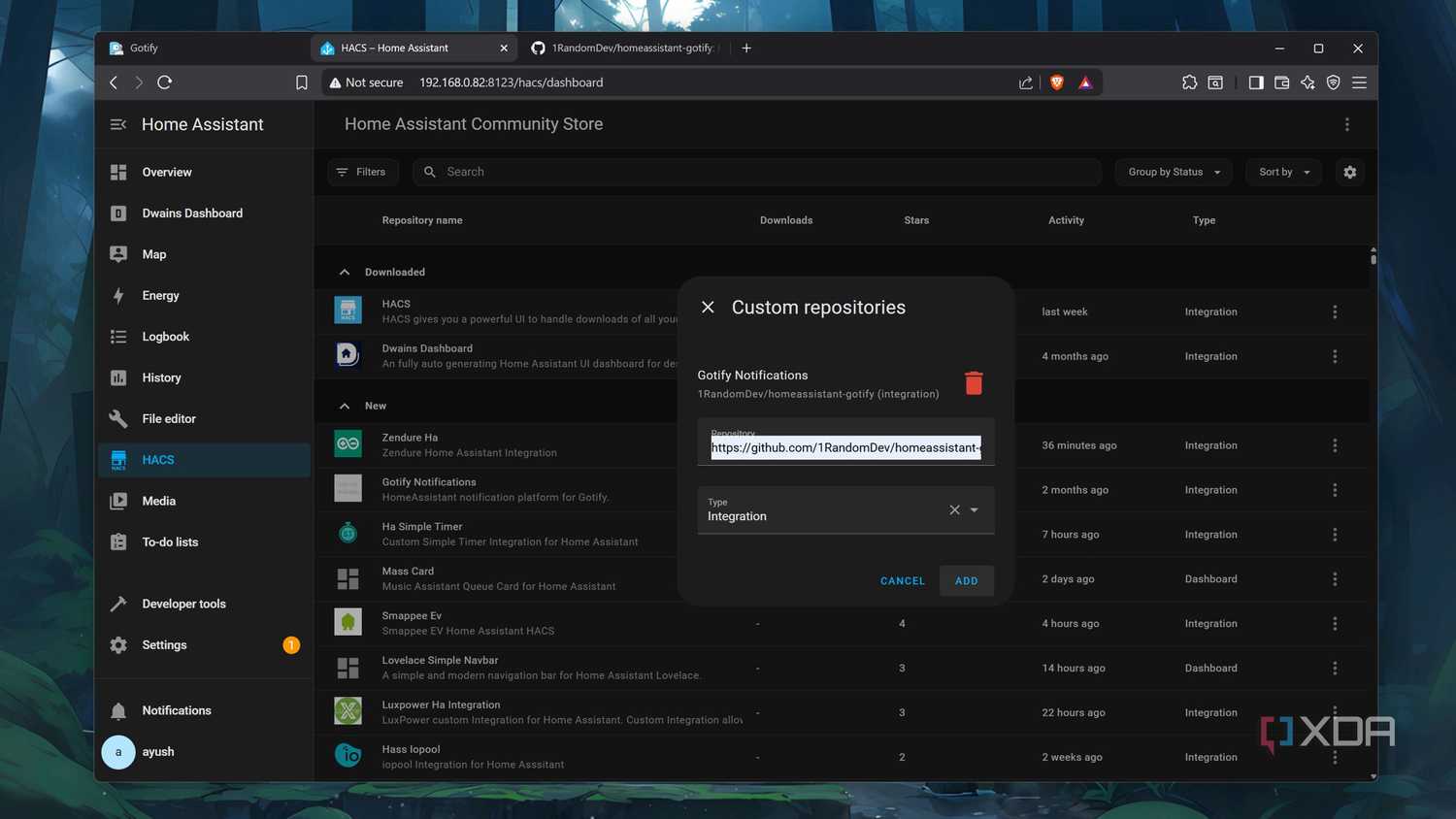The height and width of the screenshot is (819, 1456).
Task: Open the To-do lists icon
Action: (x=118, y=541)
